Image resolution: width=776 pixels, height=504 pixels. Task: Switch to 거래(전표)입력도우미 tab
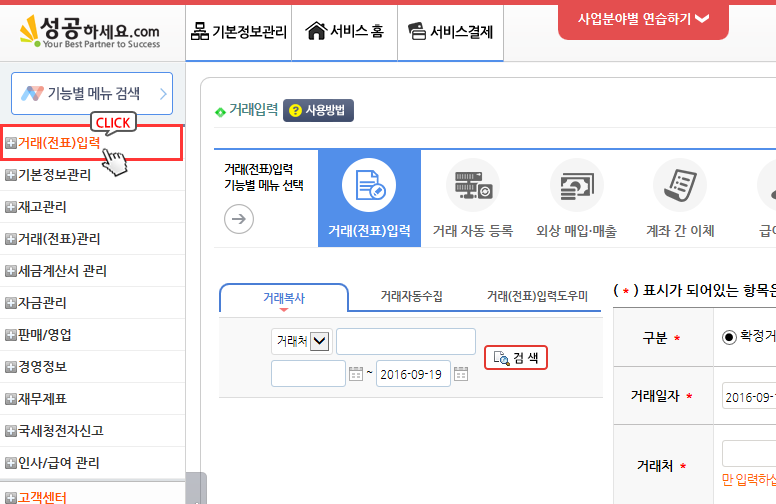tap(537, 296)
